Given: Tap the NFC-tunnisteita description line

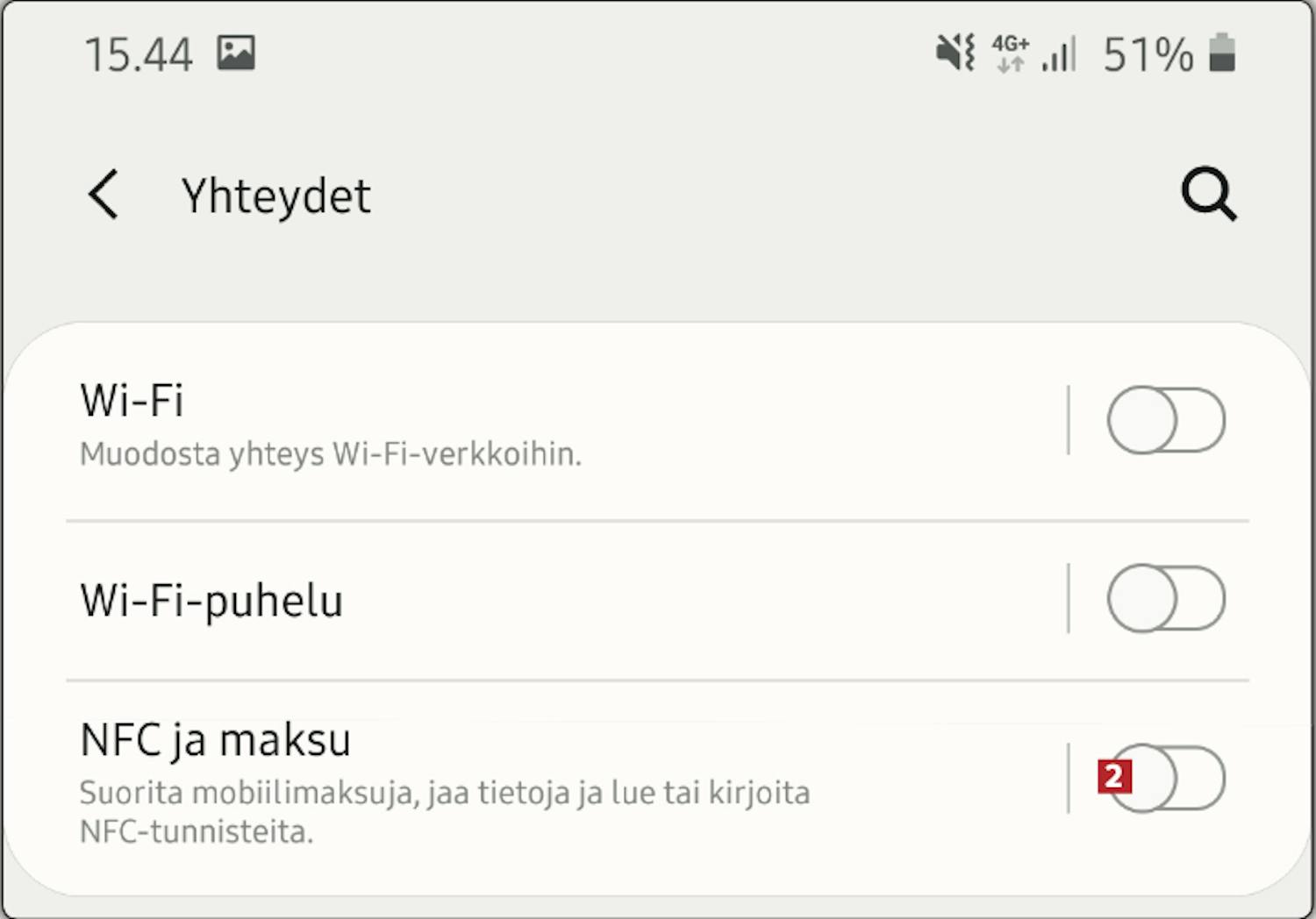Looking at the screenshot, I should (x=197, y=831).
